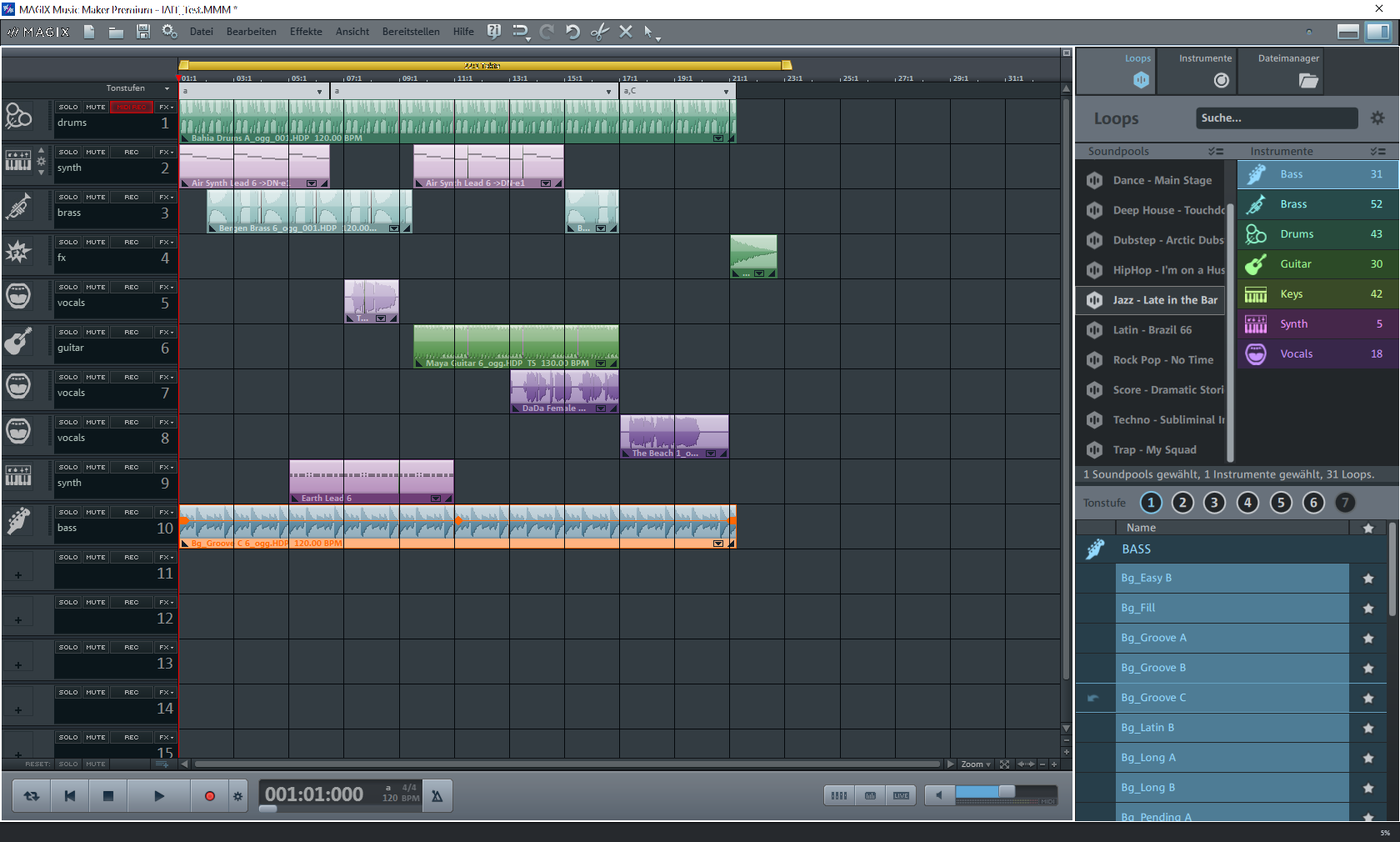The height and width of the screenshot is (842, 1400).
Task: Switch to the Instrumente tab
Action: (1205, 70)
